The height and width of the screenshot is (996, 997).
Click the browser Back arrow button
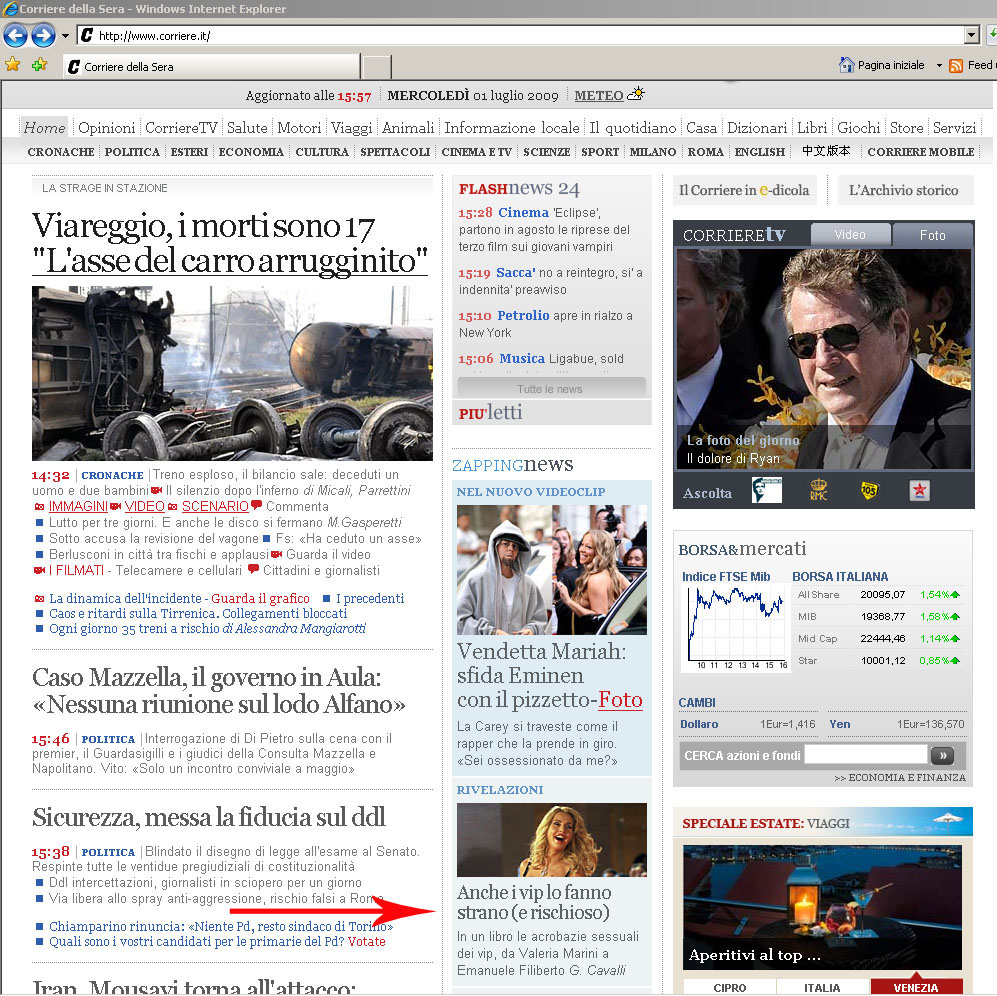coord(15,36)
